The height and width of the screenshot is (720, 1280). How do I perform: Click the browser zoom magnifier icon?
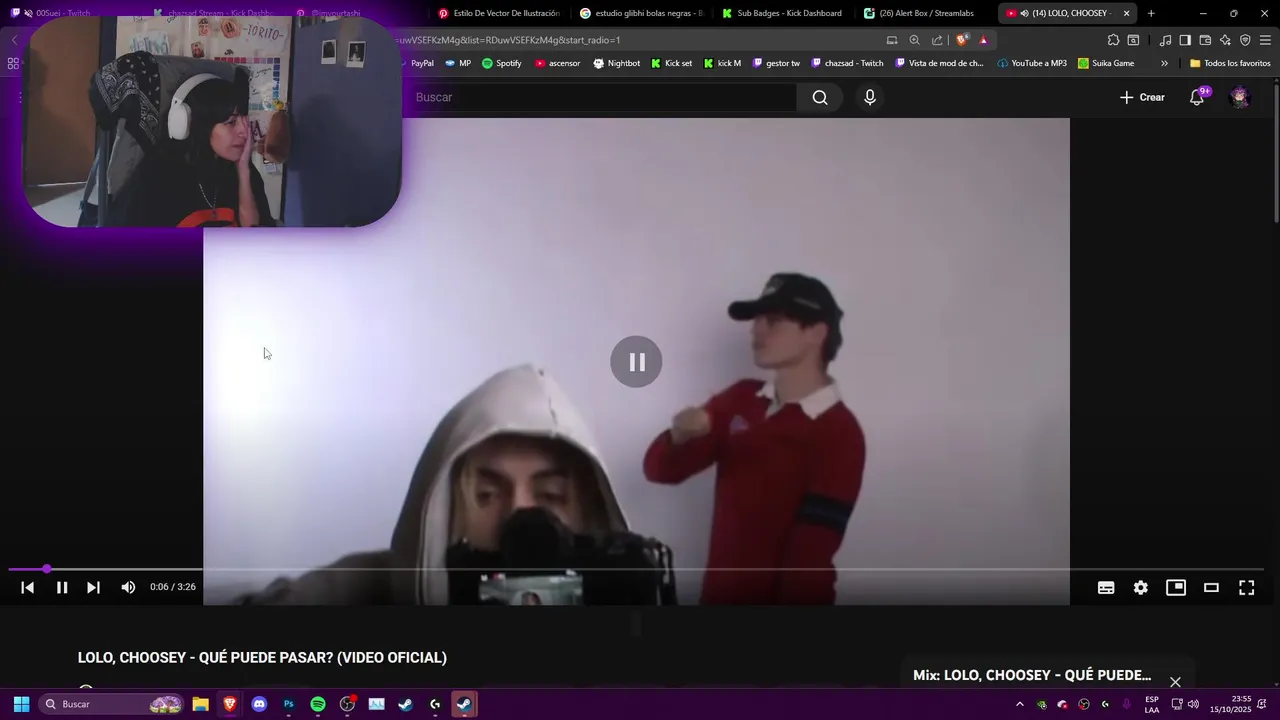pyautogui.click(x=914, y=40)
